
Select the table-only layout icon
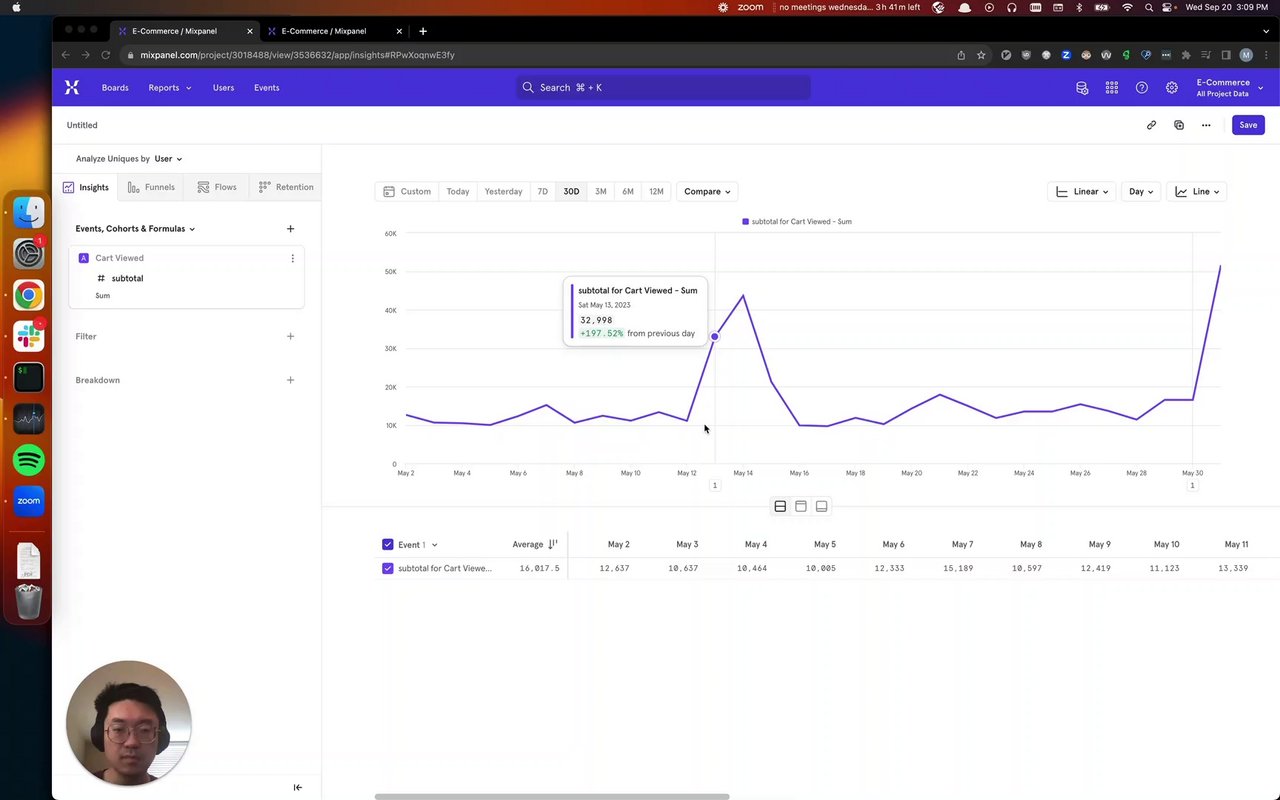822,506
